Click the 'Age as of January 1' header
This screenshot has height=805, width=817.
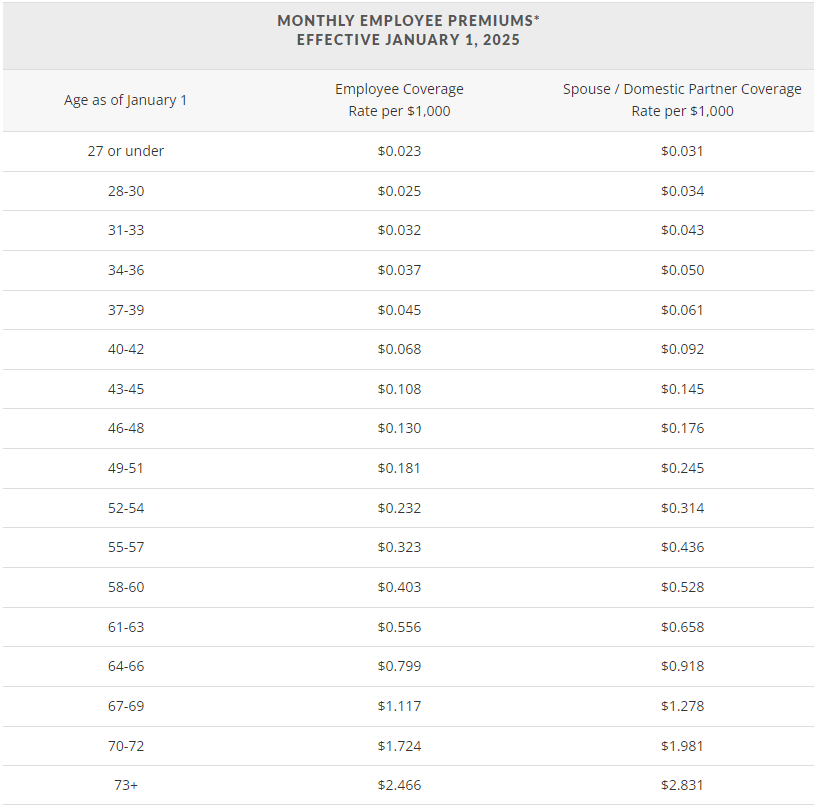click(x=126, y=100)
